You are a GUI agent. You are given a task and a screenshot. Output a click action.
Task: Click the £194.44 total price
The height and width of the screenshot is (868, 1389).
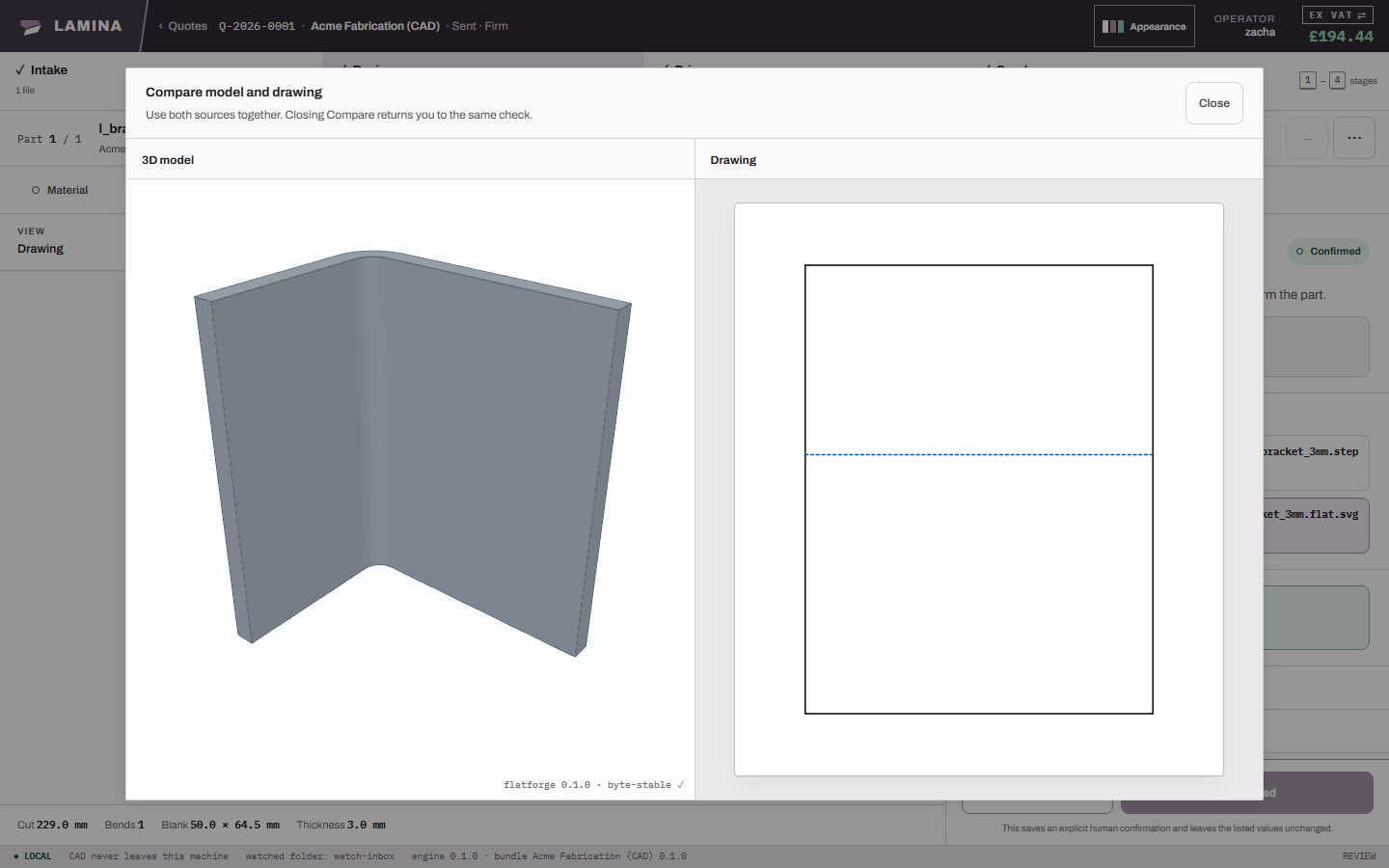click(1341, 37)
